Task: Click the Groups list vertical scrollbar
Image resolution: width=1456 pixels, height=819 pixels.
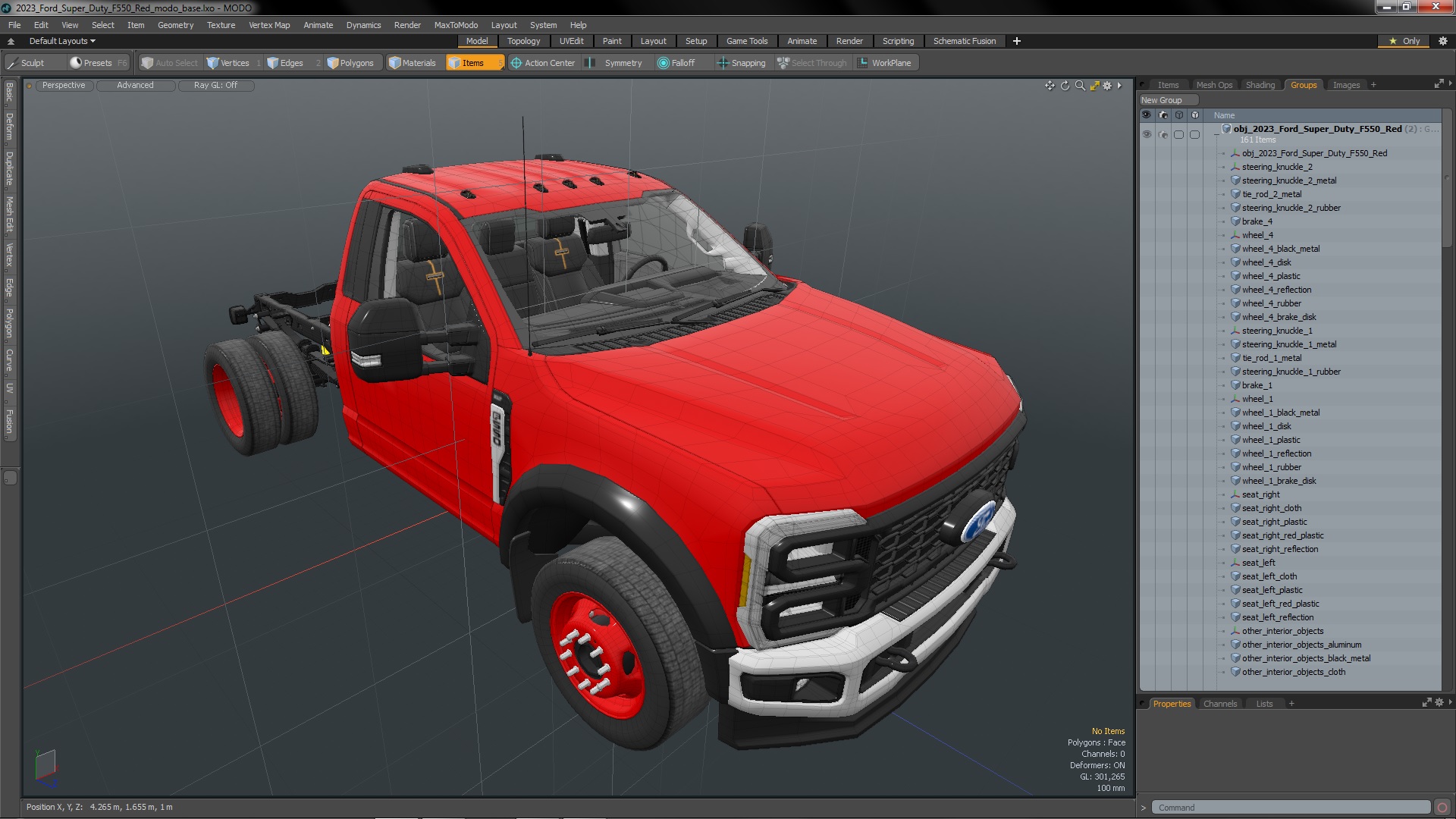Action: pyautogui.click(x=1446, y=179)
